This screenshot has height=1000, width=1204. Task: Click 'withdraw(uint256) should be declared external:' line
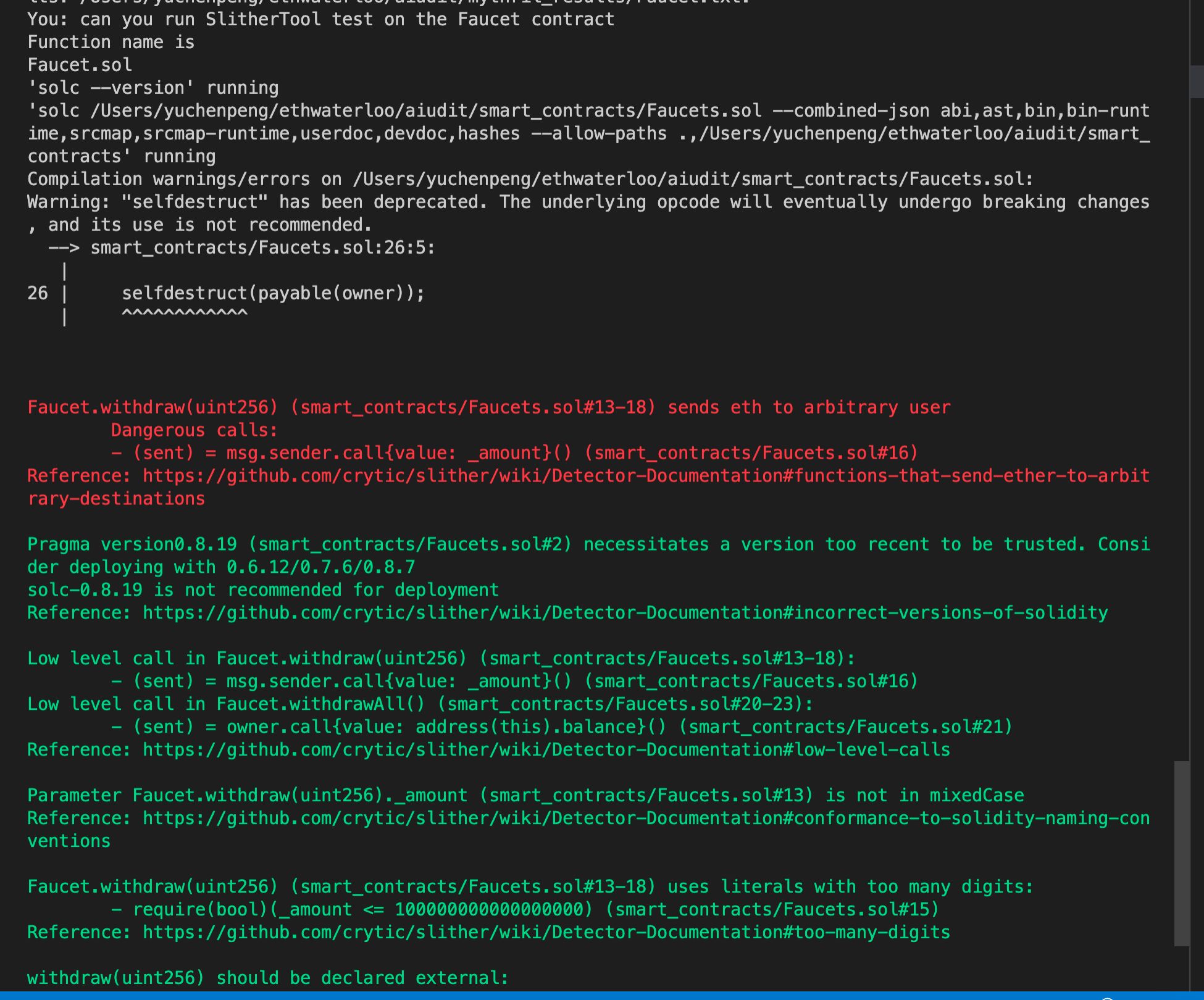click(x=268, y=978)
